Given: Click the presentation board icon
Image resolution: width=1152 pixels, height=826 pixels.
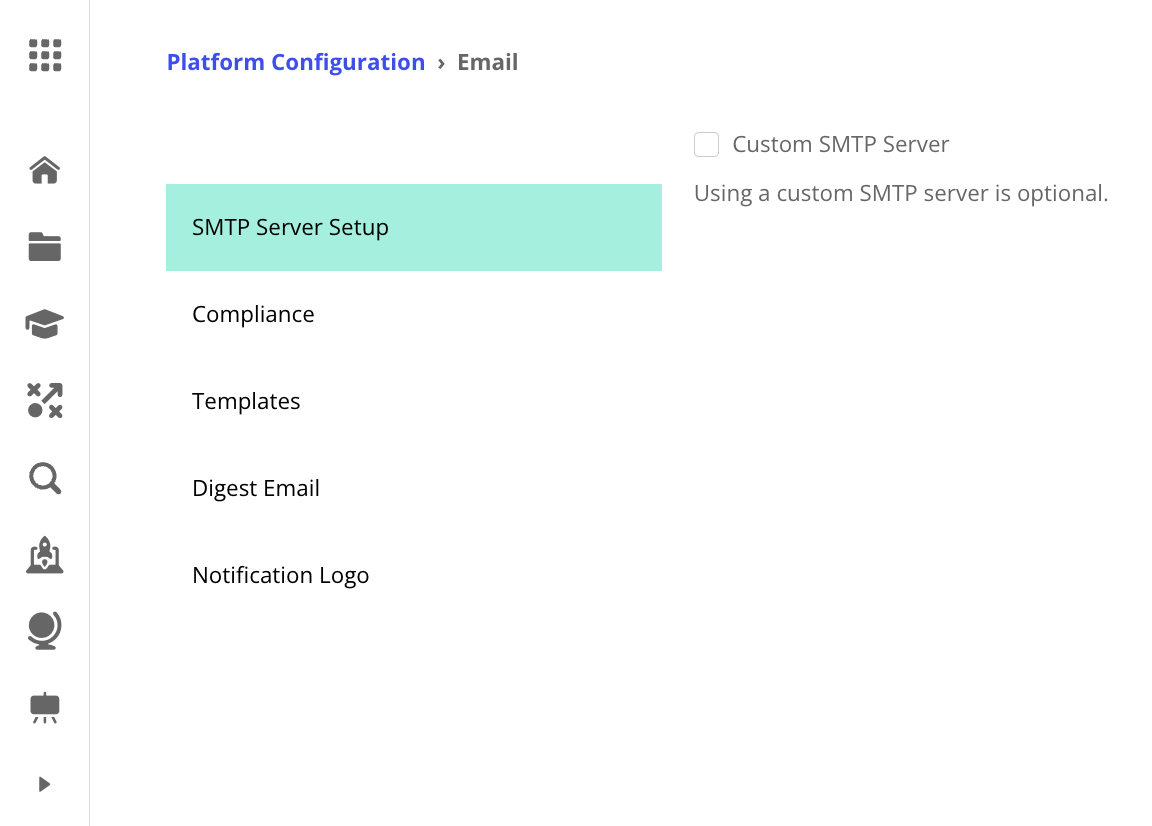Looking at the screenshot, I should click(45, 707).
